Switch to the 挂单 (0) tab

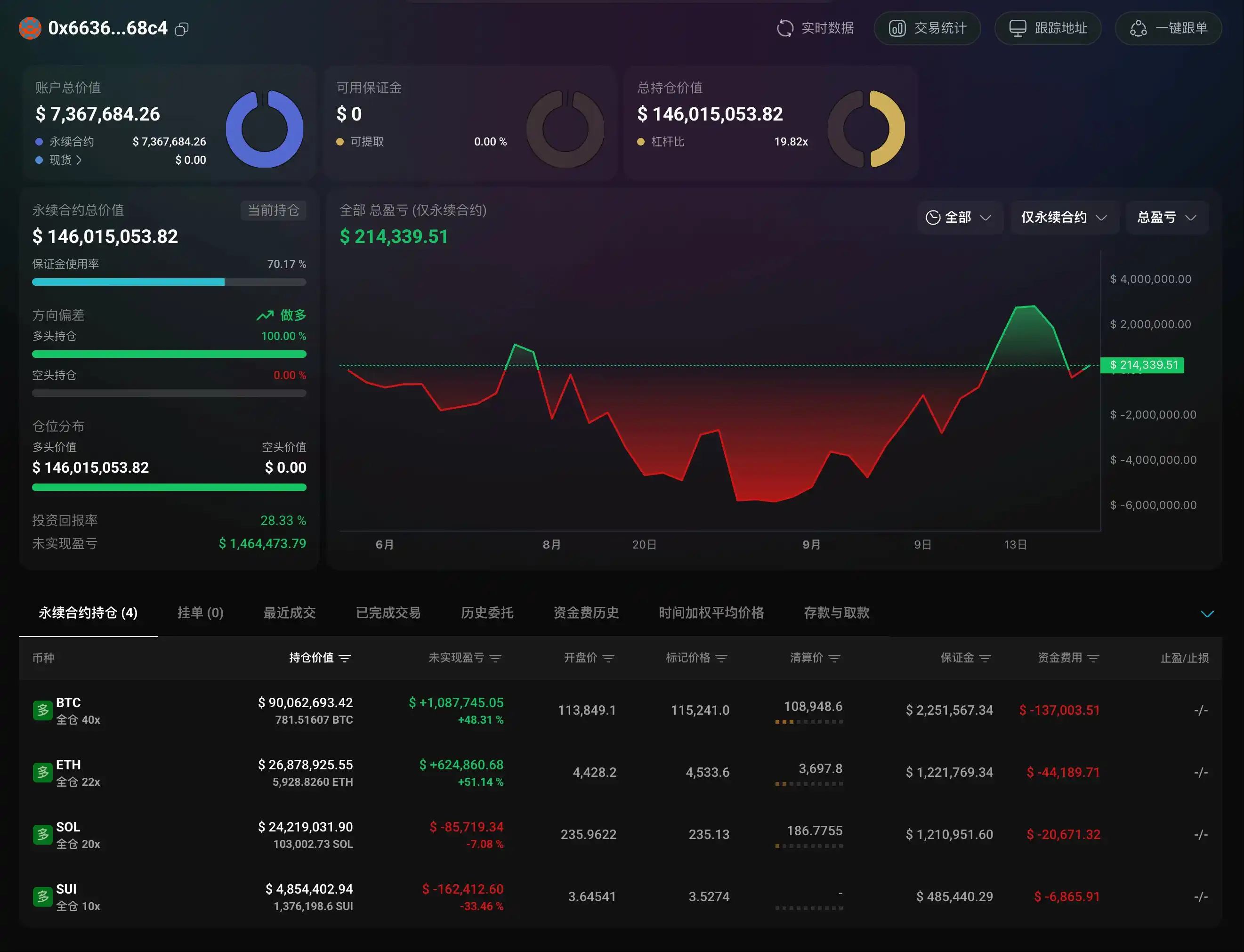point(200,613)
